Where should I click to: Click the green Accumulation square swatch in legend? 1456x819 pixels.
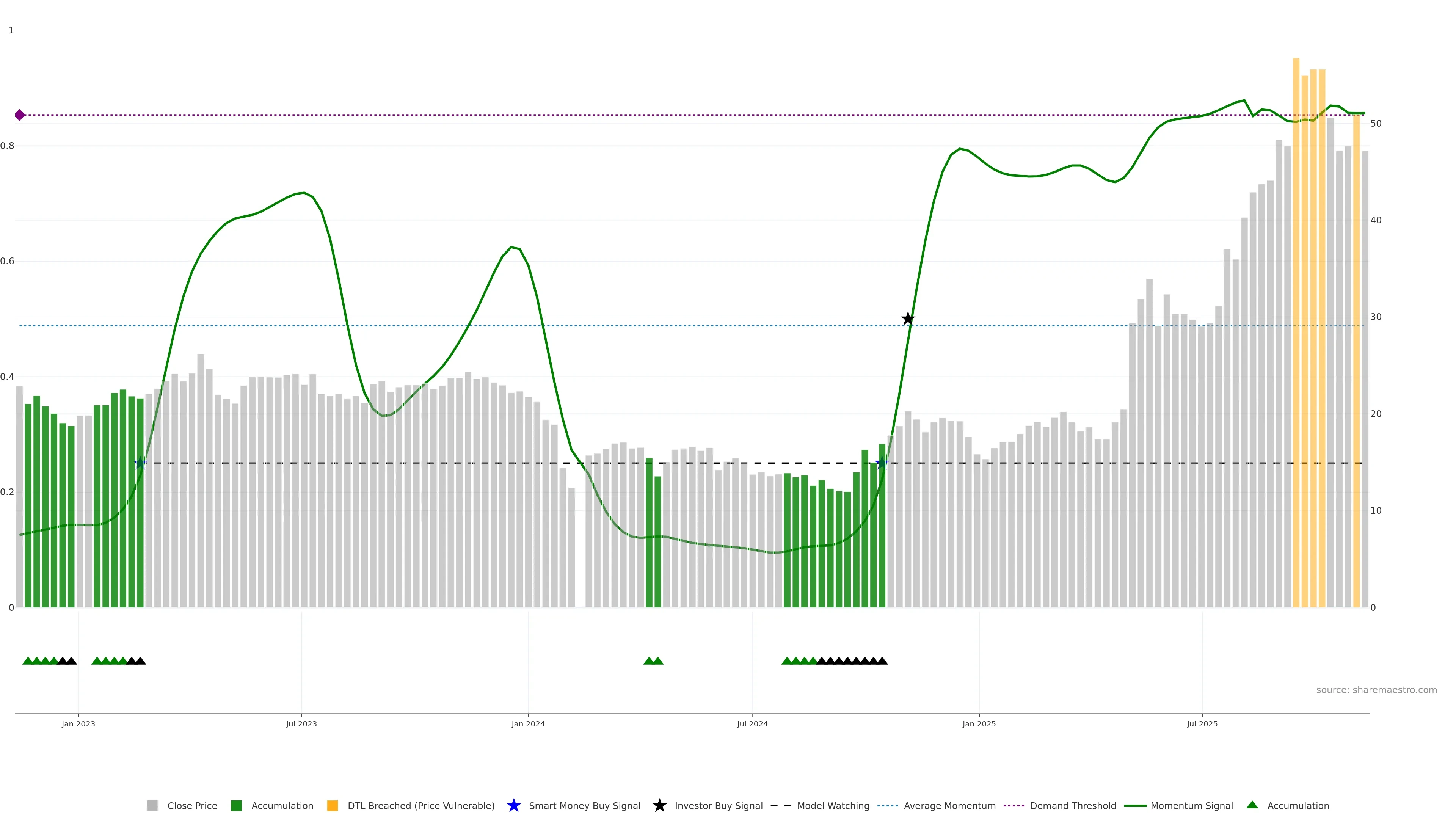236,805
